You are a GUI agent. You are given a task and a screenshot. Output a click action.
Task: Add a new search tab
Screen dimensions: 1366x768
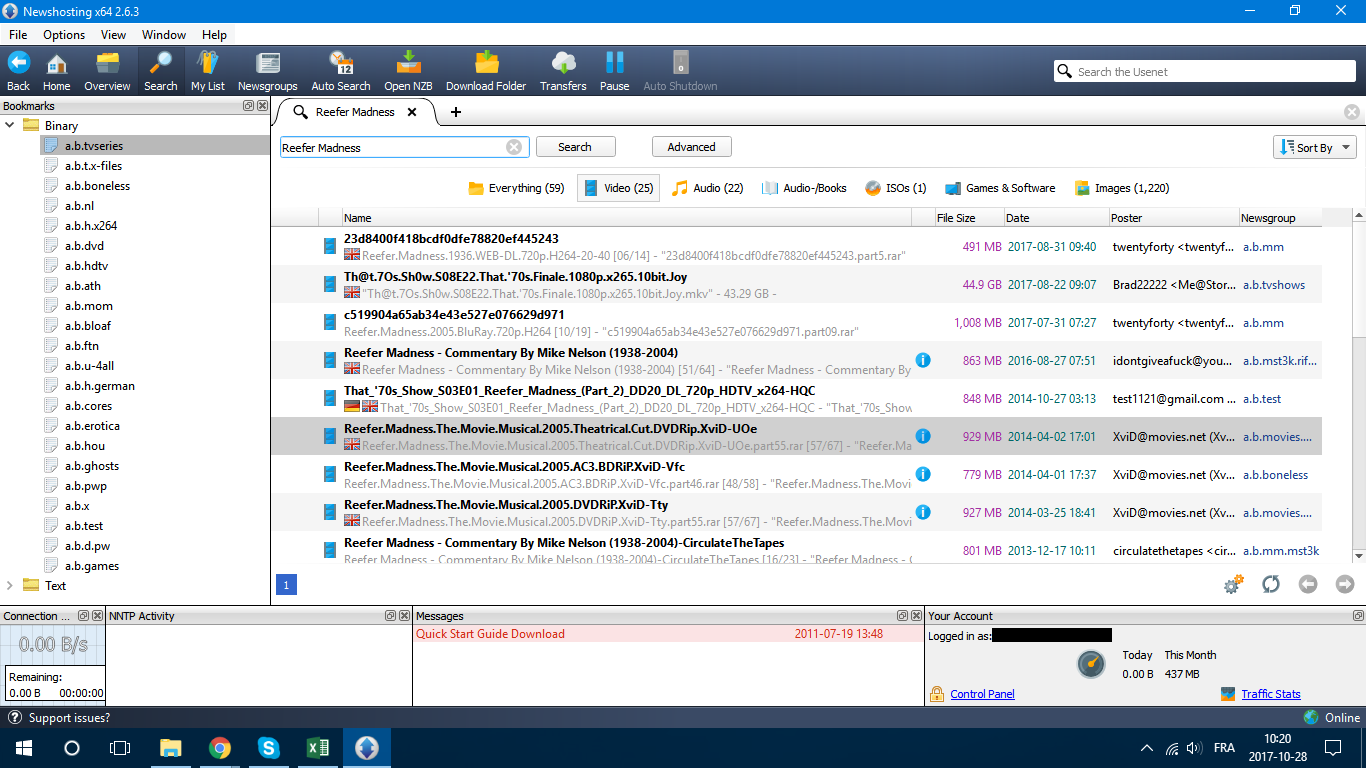pyautogui.click(x=456, y=112)
